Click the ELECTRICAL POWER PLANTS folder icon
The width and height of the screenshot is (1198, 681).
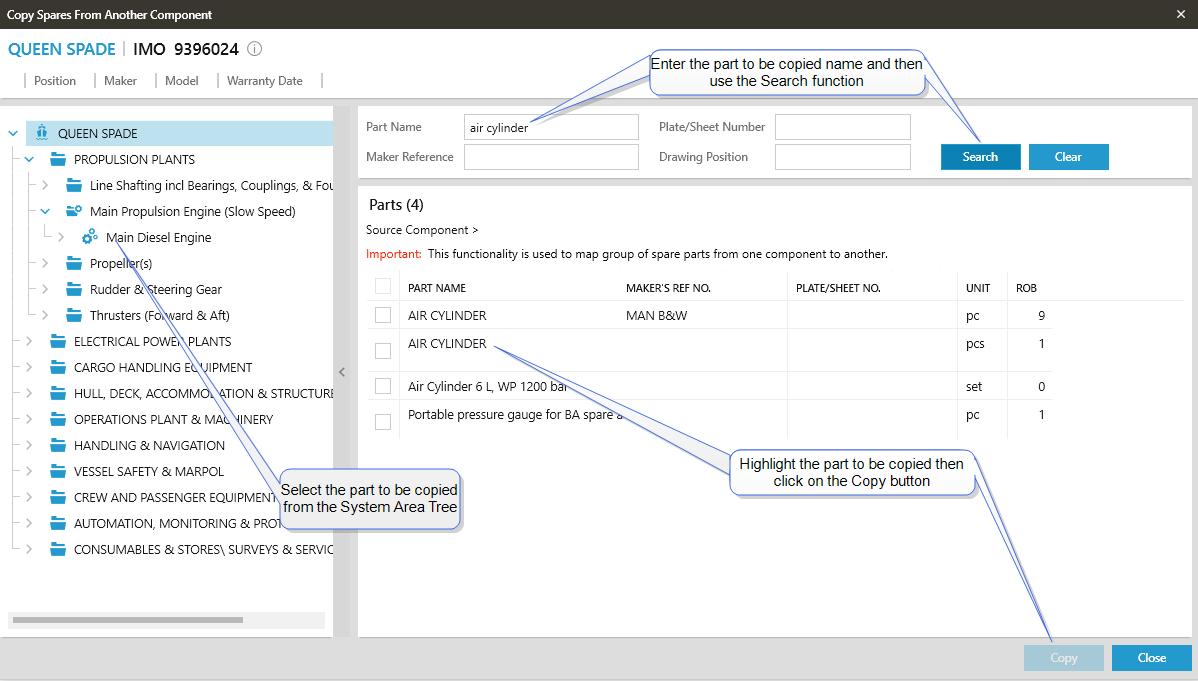click(58, 341)
